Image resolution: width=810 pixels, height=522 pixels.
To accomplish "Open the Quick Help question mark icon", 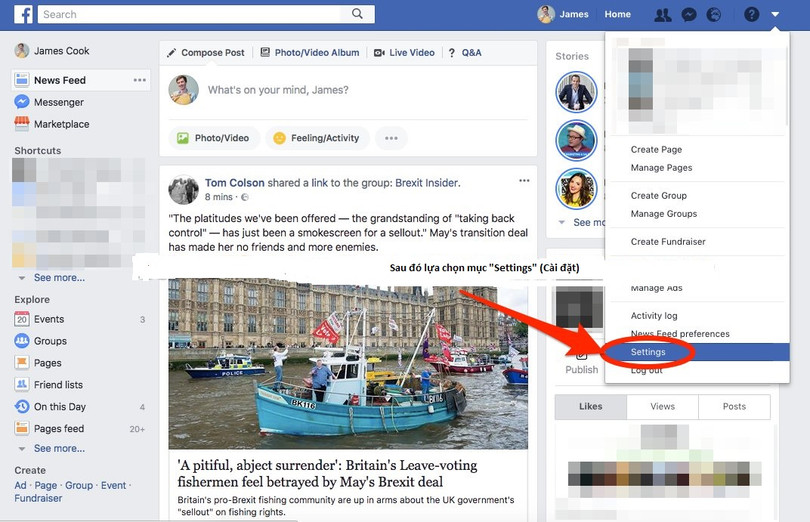I will point(751,14).
